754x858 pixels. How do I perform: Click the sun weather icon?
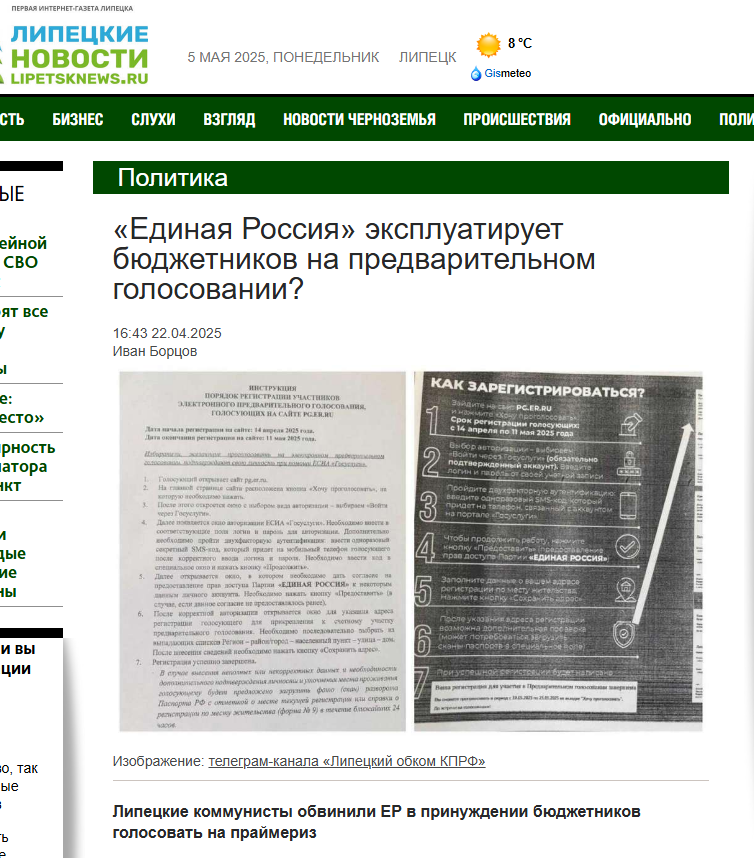pos(488,45)
